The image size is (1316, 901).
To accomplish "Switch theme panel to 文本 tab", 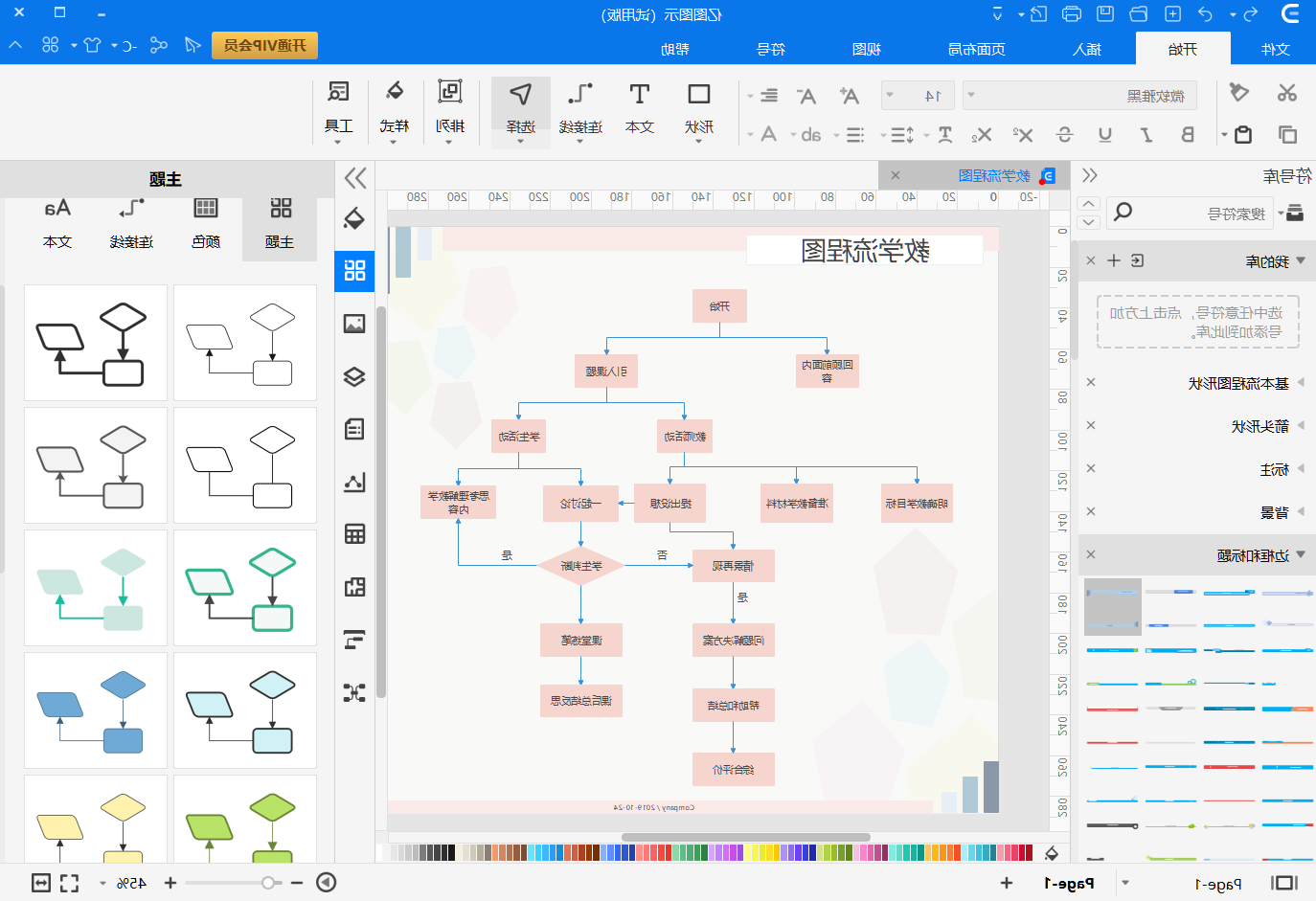I will click(x=57, y=224).
